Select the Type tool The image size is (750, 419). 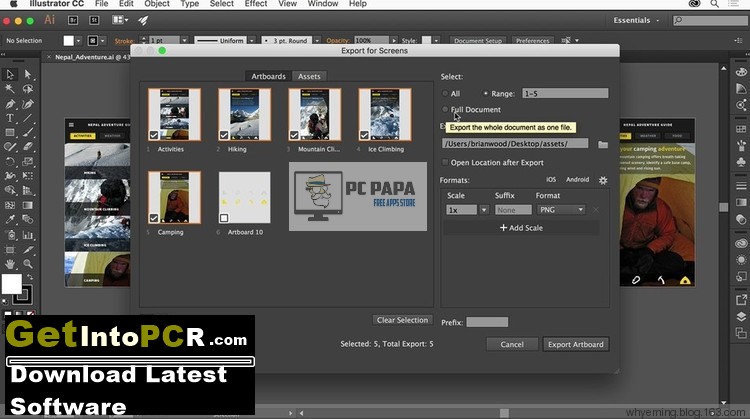point(10,118)
